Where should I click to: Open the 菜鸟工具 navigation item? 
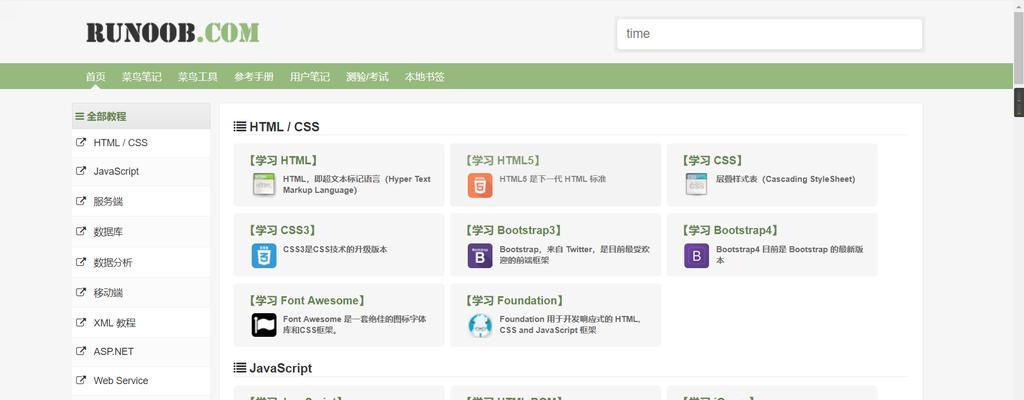pos(198,76)
